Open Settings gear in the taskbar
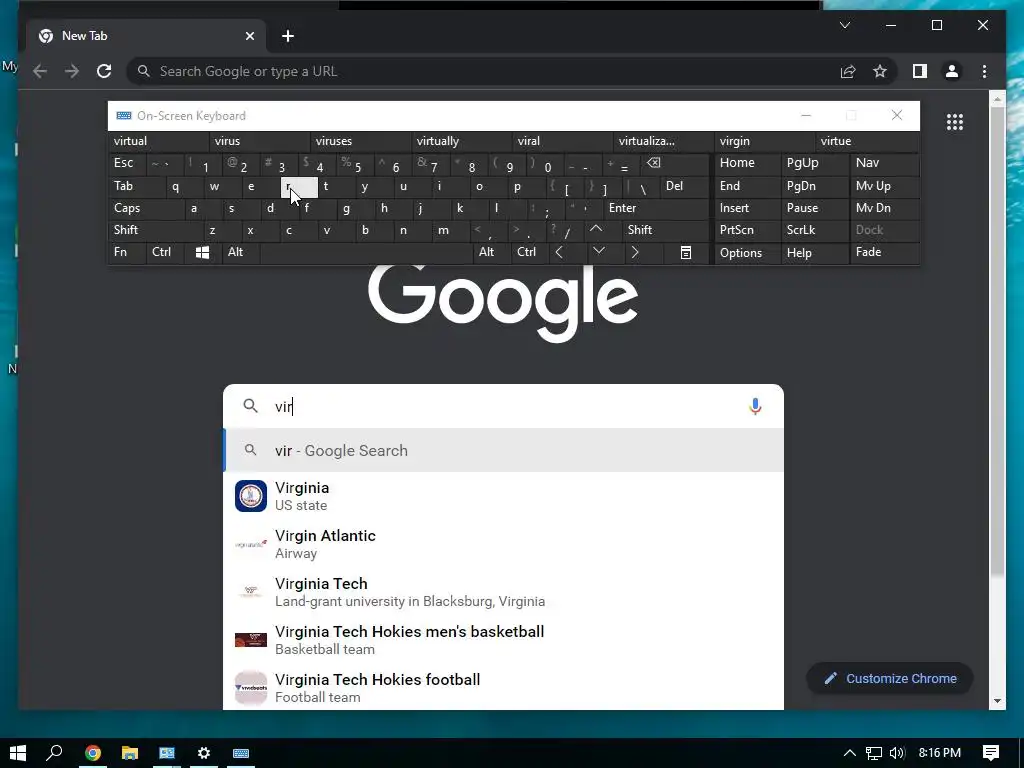 pos(204,753)
